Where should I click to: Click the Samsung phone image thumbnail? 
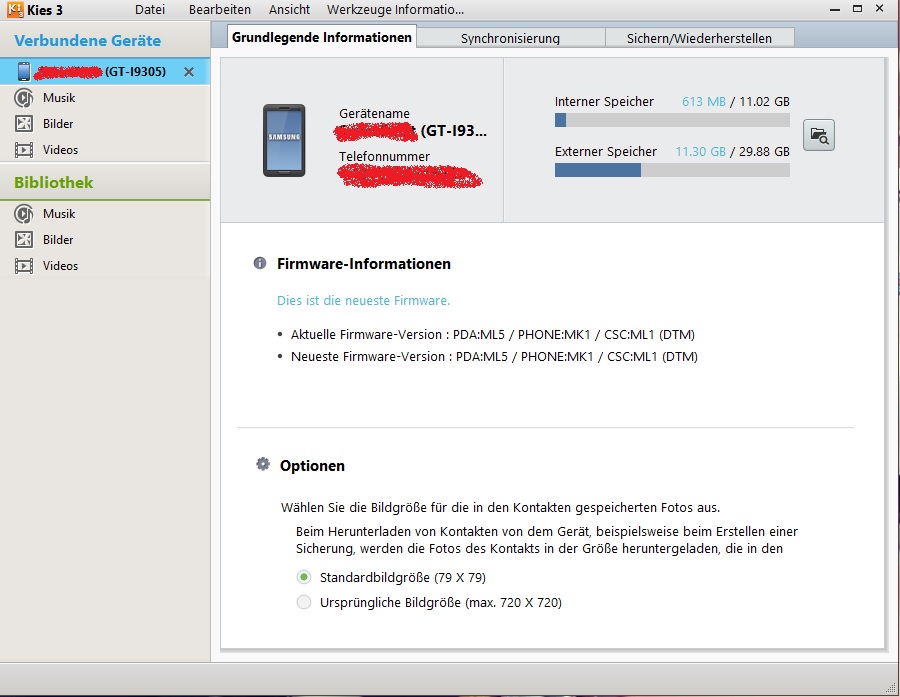coord(284,140)
